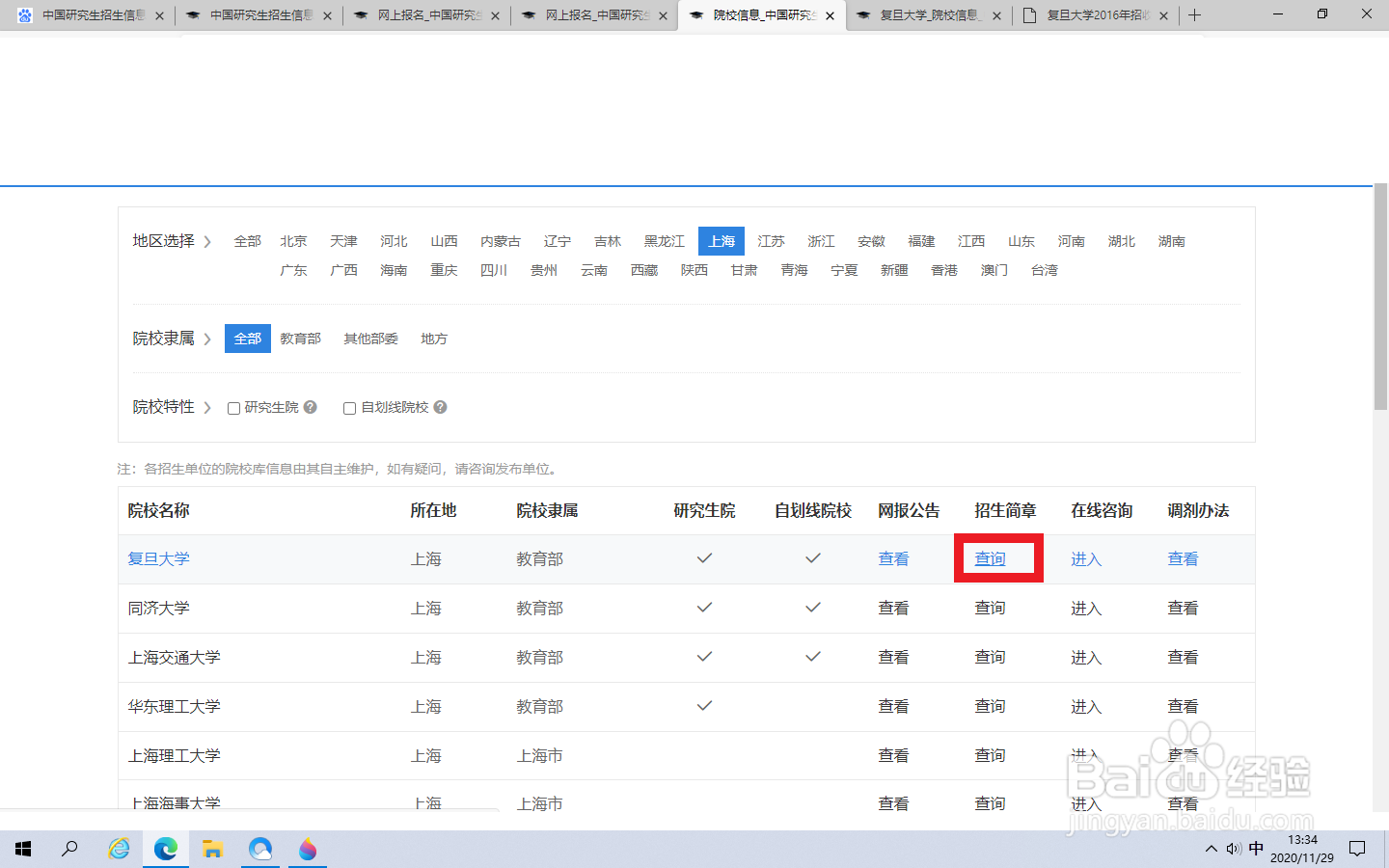Screen dimensions: 1389x868
Task: Open the clock showing 13:34
Action: [x=1302, y=849]
